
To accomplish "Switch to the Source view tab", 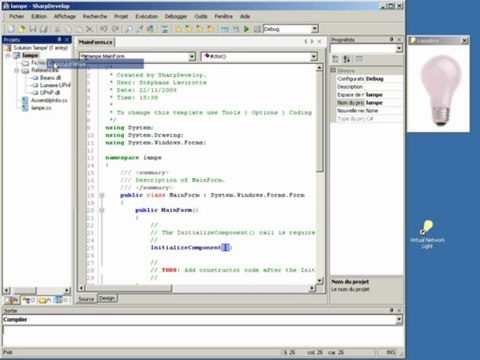I will coord(86,299).
